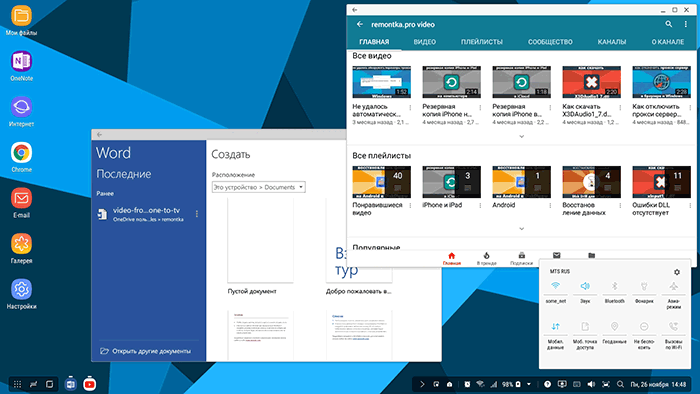Open Samsung Internet browser desktop icon

21,112
